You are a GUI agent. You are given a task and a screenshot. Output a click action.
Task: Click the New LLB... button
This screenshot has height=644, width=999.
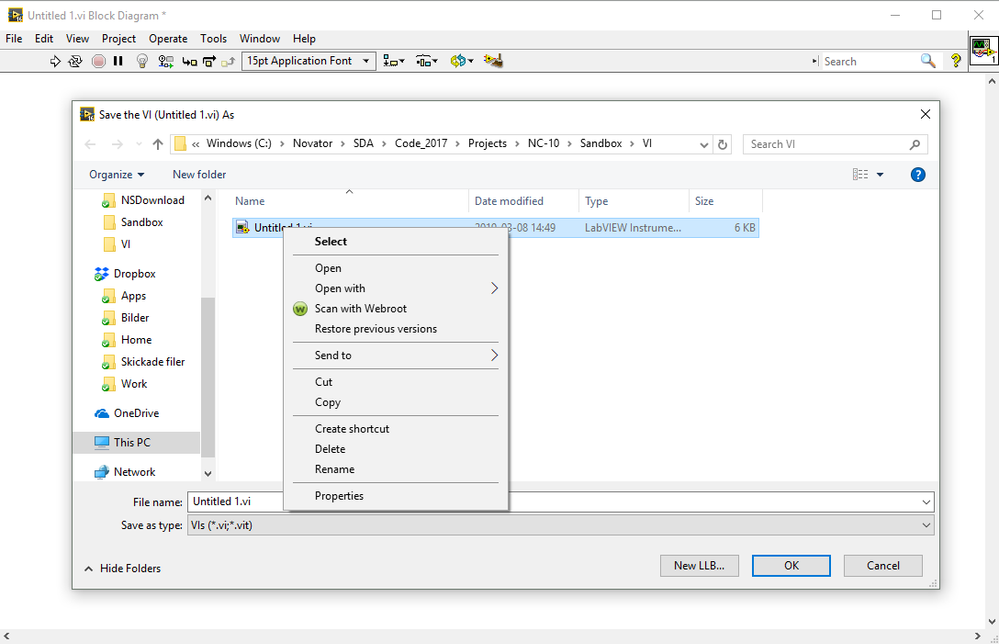pyautogui.click(x=699, y=565)
